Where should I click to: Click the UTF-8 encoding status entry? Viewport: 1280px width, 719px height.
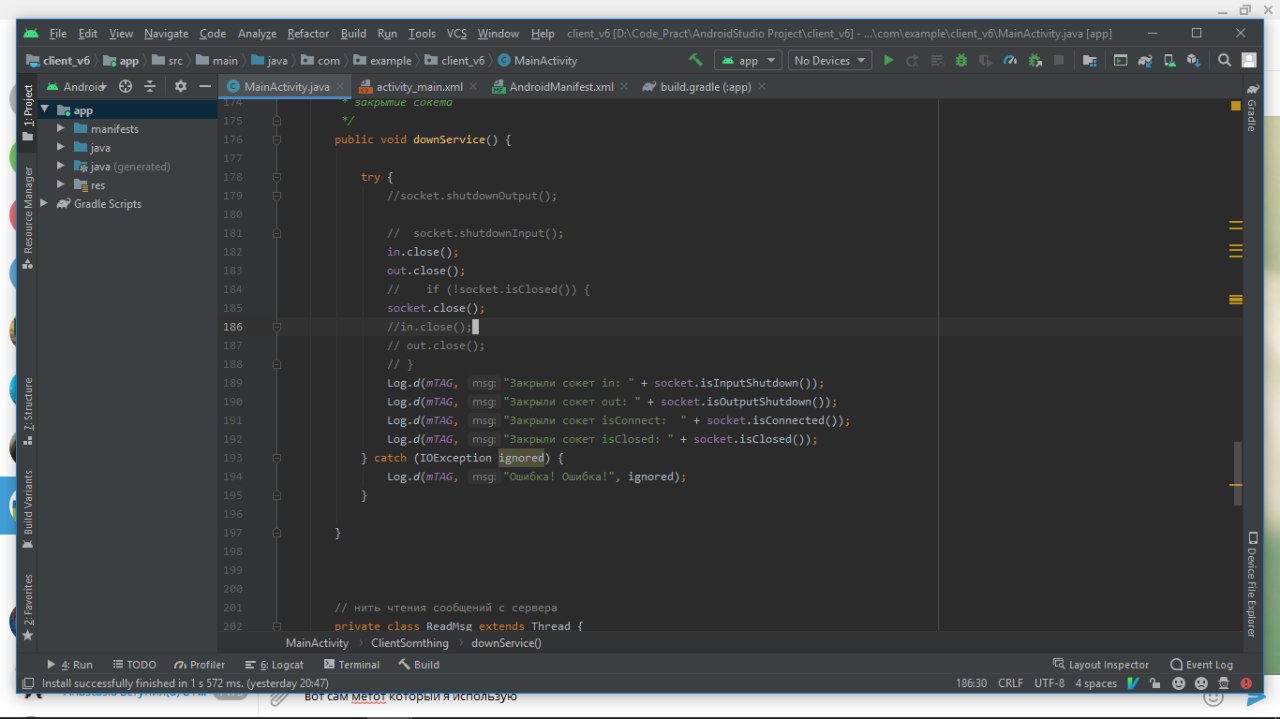(x=1050, y=684)
